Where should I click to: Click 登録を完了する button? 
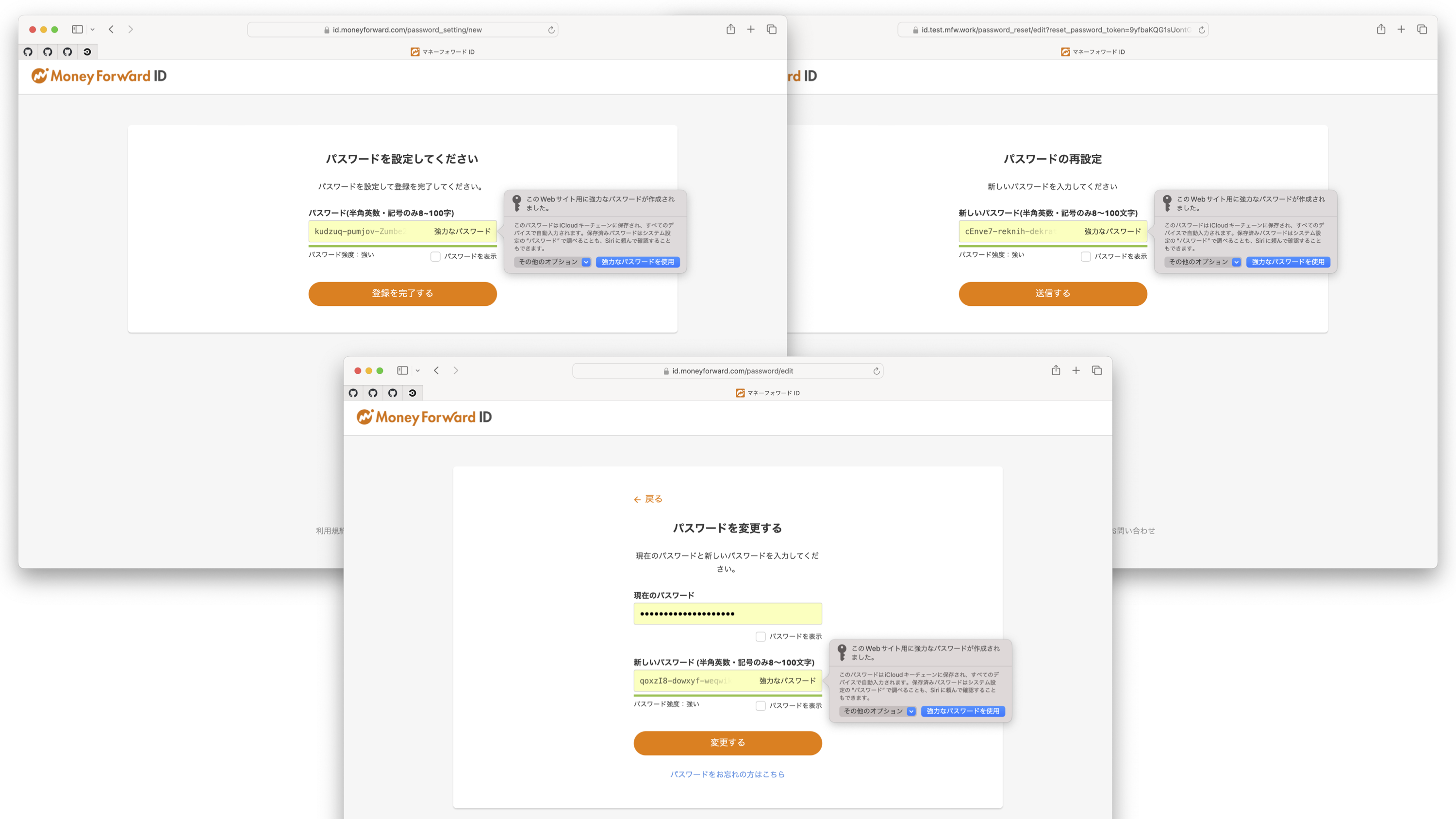click(x=402, y=294)
